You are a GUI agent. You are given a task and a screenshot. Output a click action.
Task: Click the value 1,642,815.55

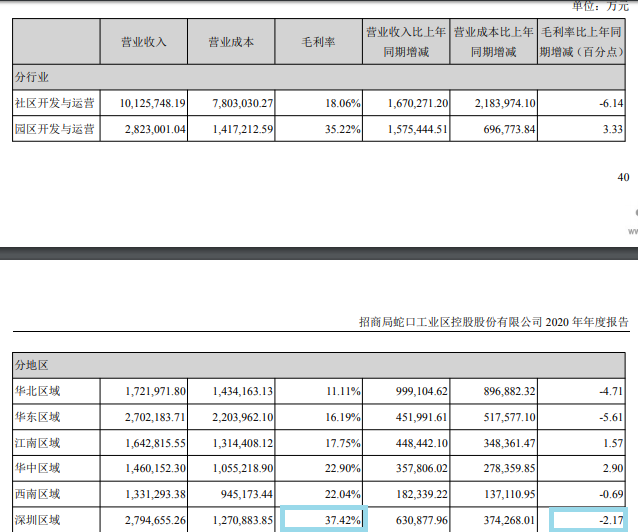coord(155,443)
